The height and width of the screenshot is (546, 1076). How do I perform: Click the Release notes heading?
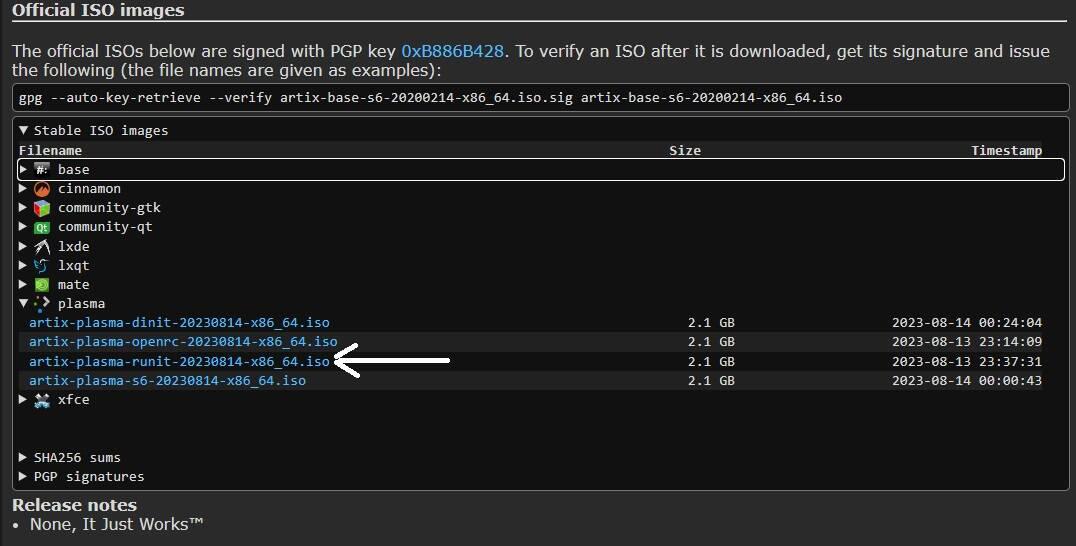[74, 506]
